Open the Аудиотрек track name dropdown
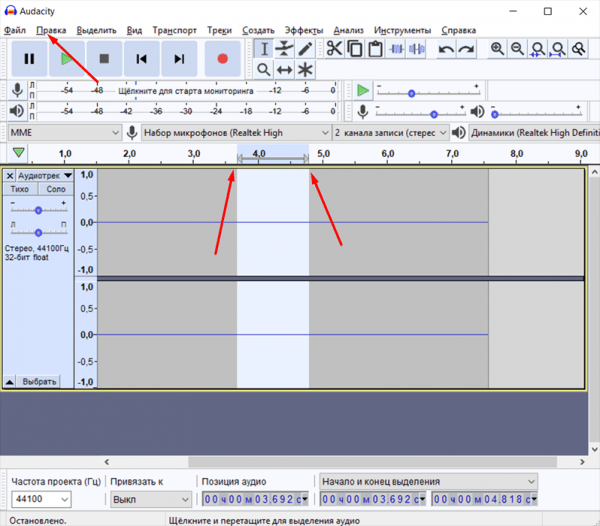The width and height of the screenshot is (600, 526). (x=45, y=176)
